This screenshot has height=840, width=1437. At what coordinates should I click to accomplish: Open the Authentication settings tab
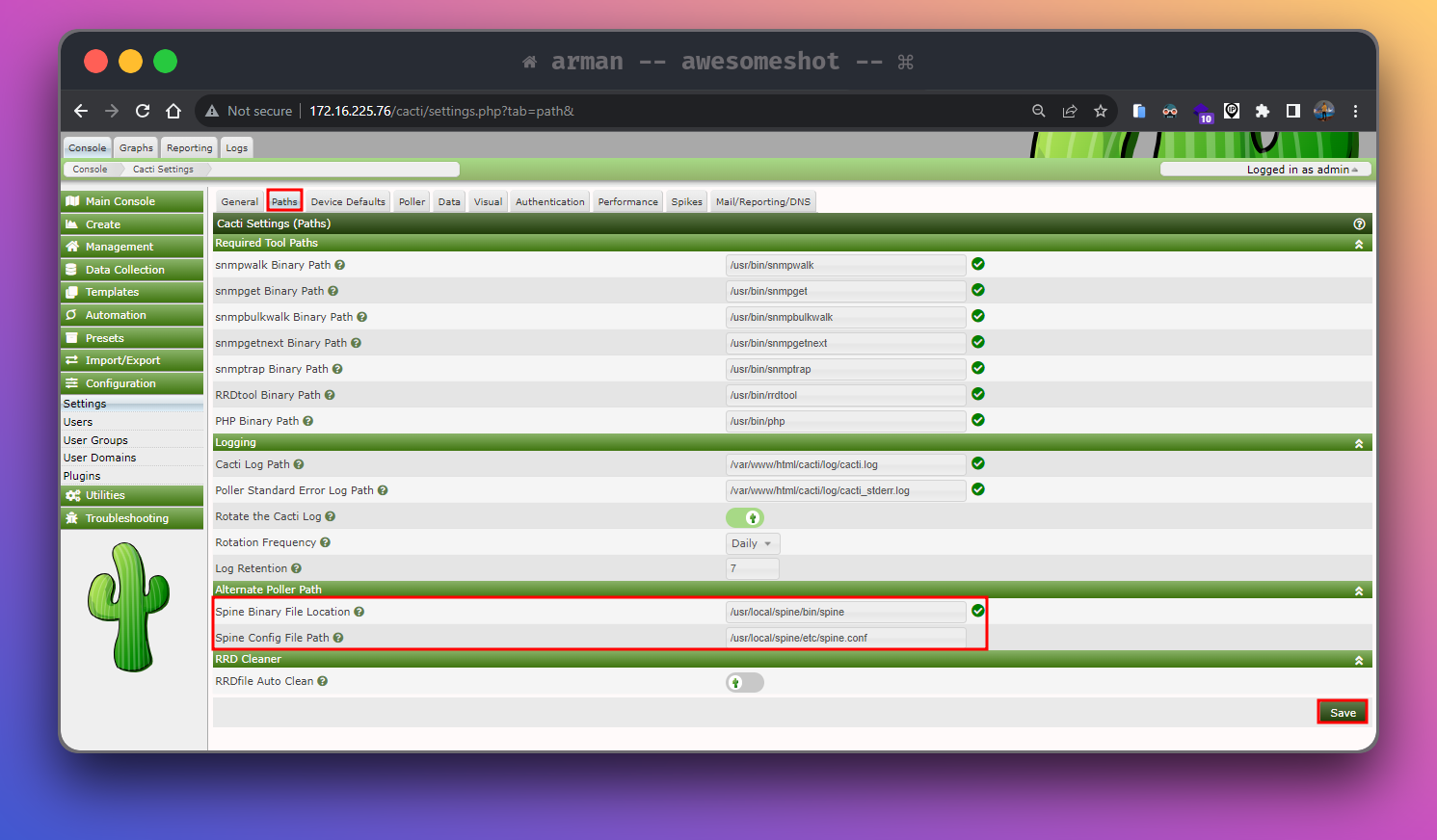549,201
